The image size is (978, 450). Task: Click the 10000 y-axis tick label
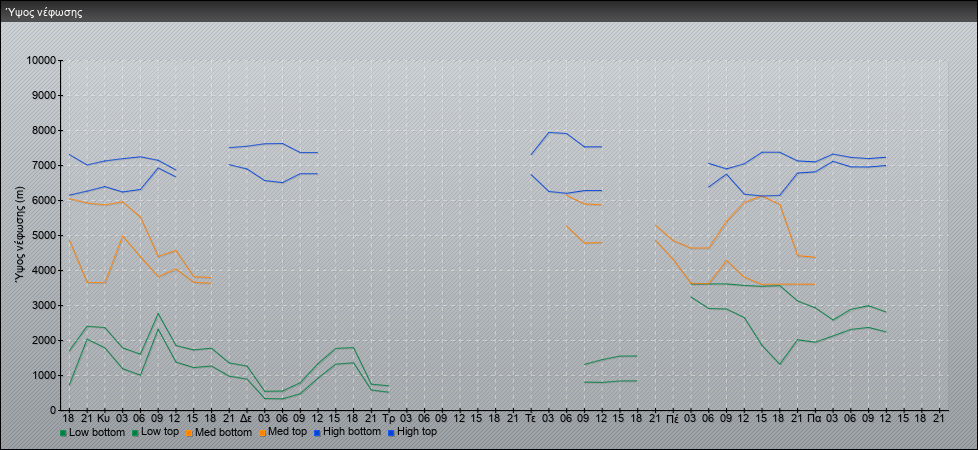pyautogui.click(x=42, y=61)
